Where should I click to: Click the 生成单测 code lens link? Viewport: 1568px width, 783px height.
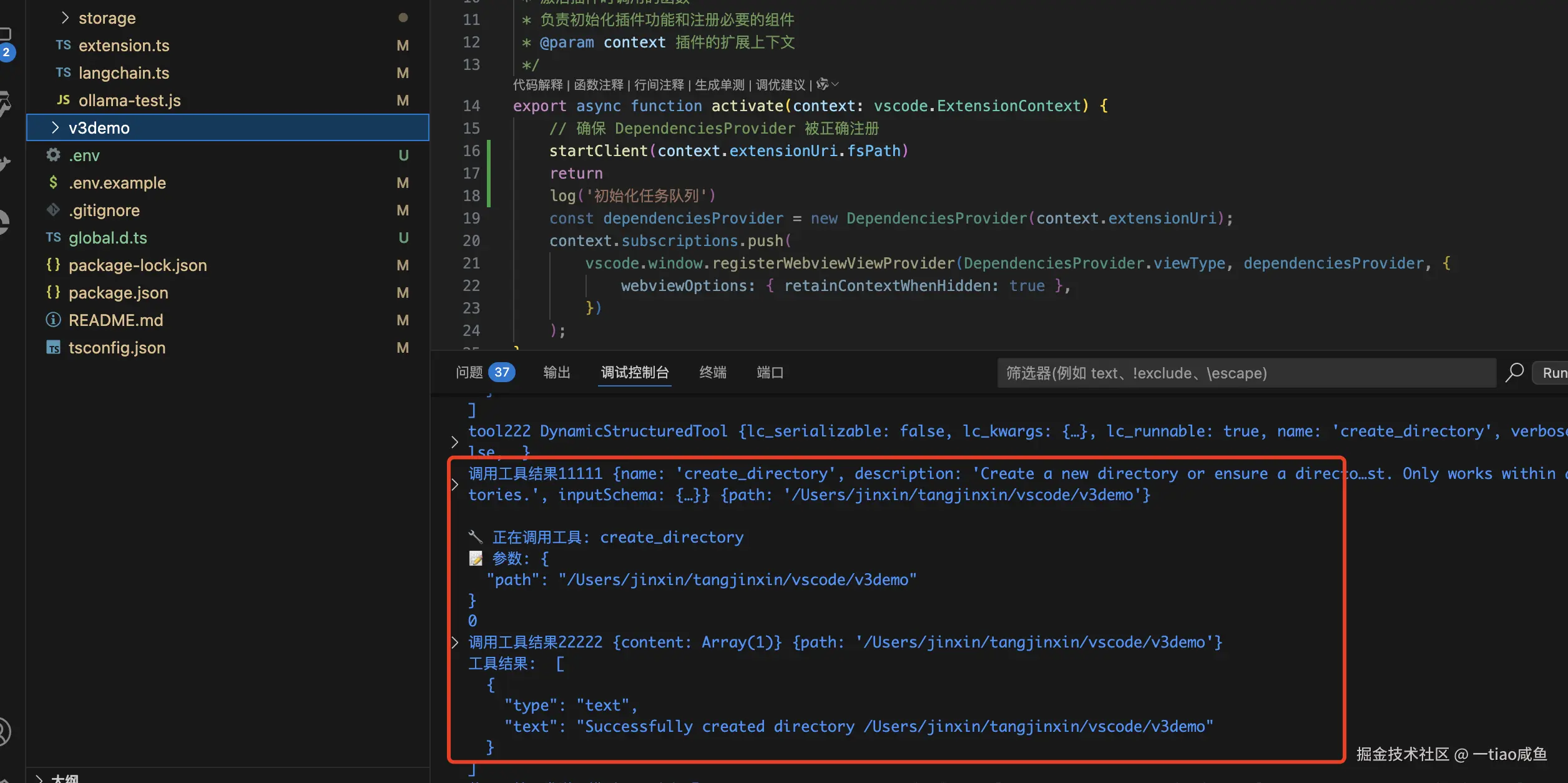coord(719,84)
